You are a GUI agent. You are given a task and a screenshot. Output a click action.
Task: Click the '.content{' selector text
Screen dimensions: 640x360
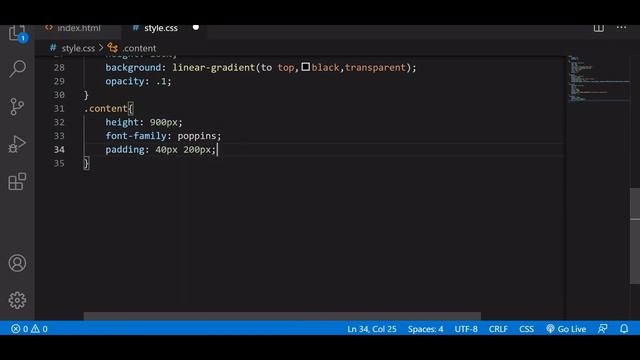pyautogui.click(x=108, y=109)
